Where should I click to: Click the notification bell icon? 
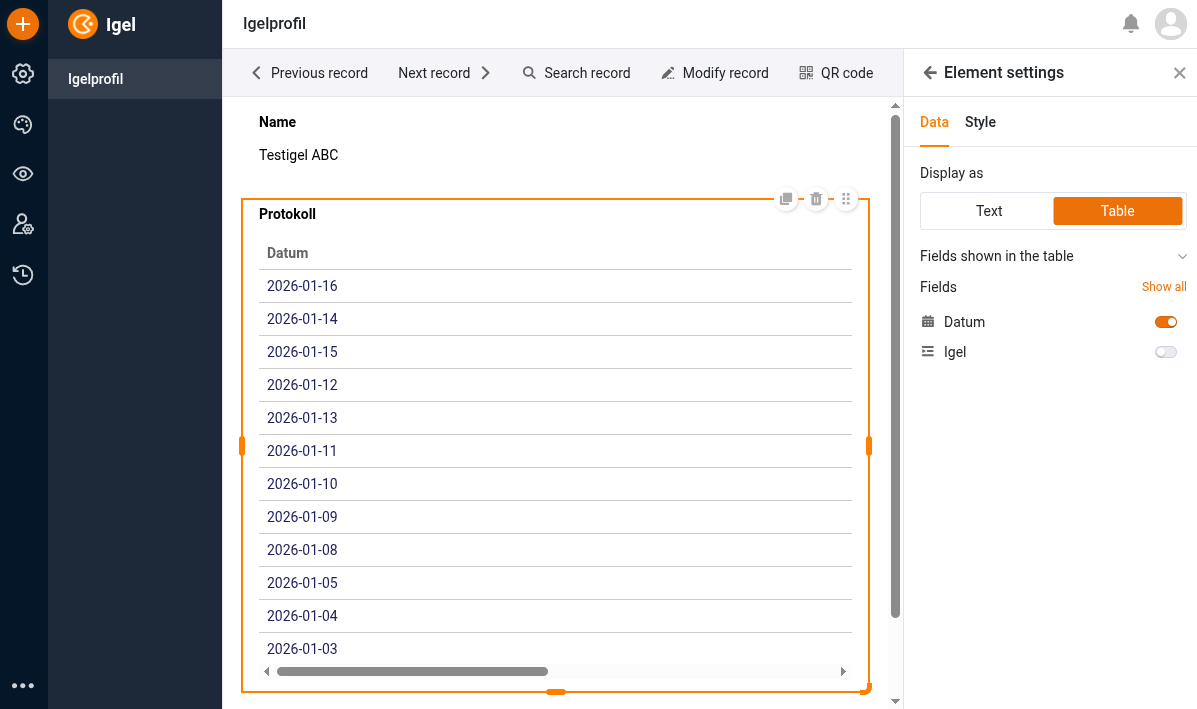click(x=1131, y=23)
